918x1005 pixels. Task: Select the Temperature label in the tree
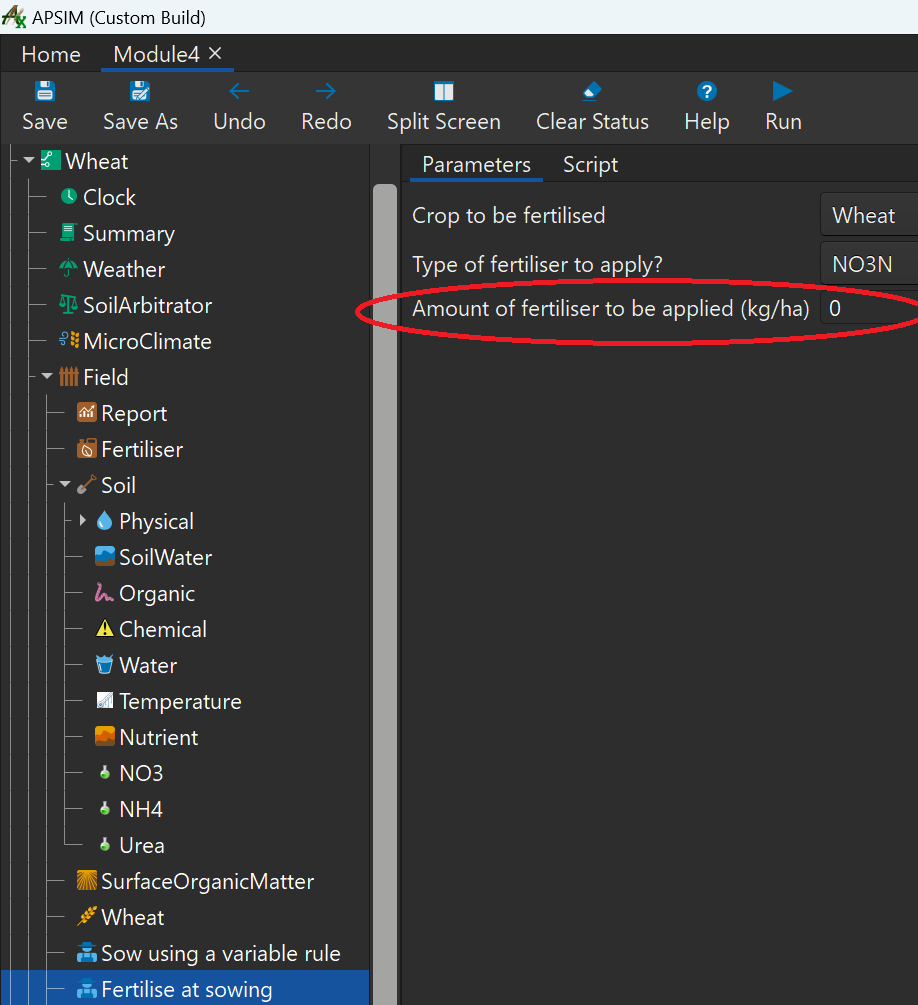click(x=180, y=701)
